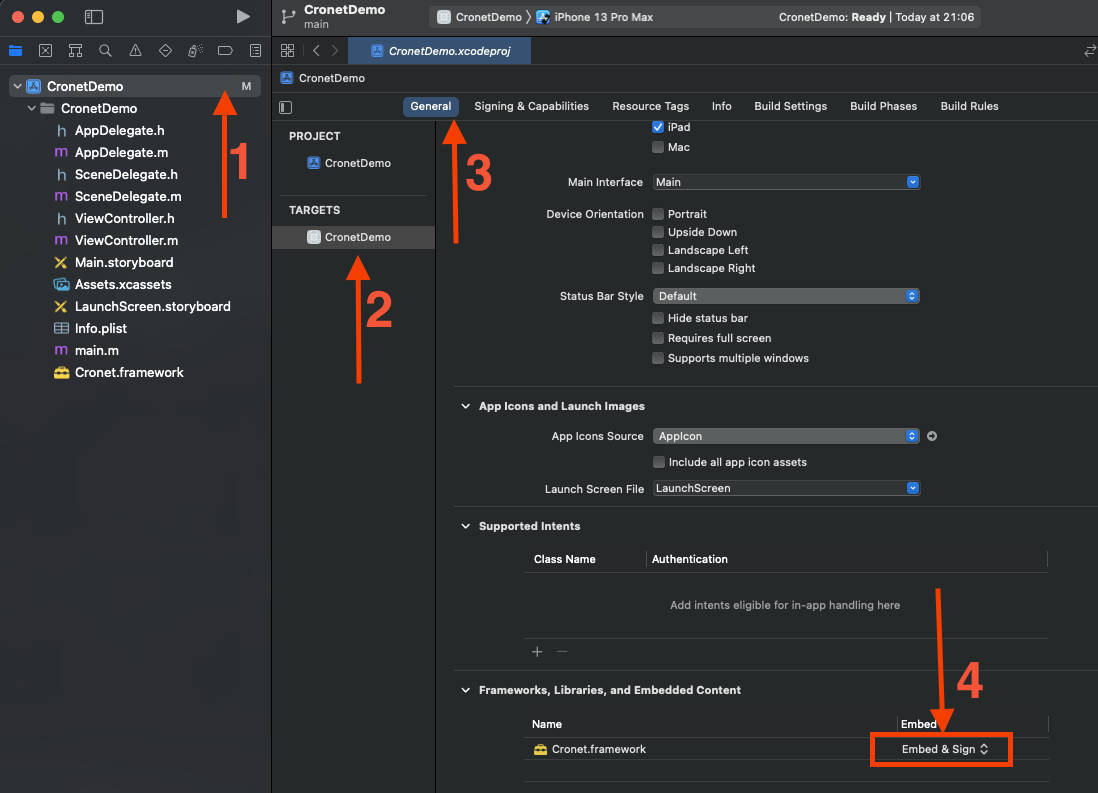
Task: Toggle the navigator sidebar in title bar
Action: pyautogui.click(x=94, y=17)
